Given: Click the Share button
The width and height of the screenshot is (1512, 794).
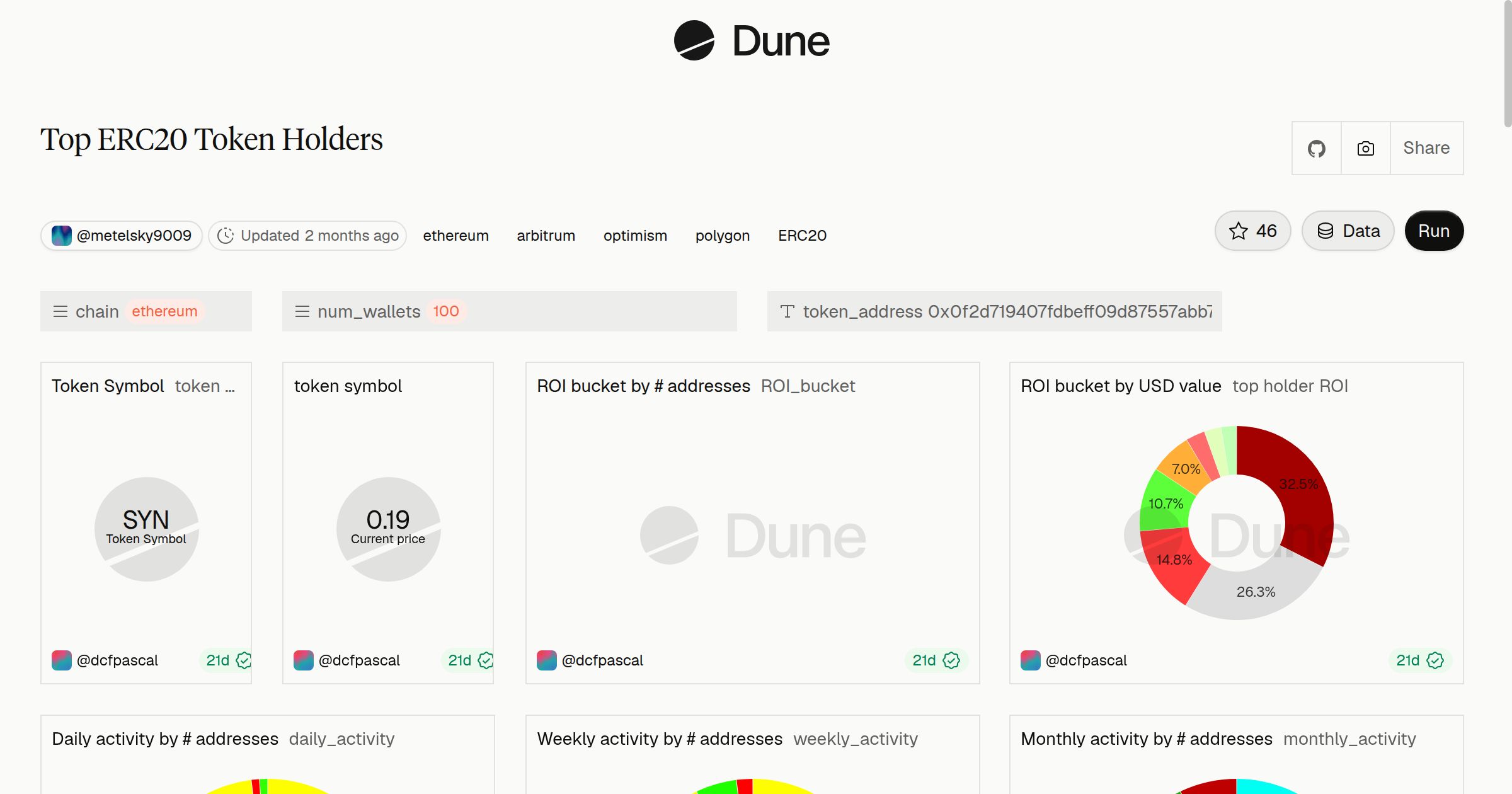Looking at the screenshot, I should (x=1426, y=148).
